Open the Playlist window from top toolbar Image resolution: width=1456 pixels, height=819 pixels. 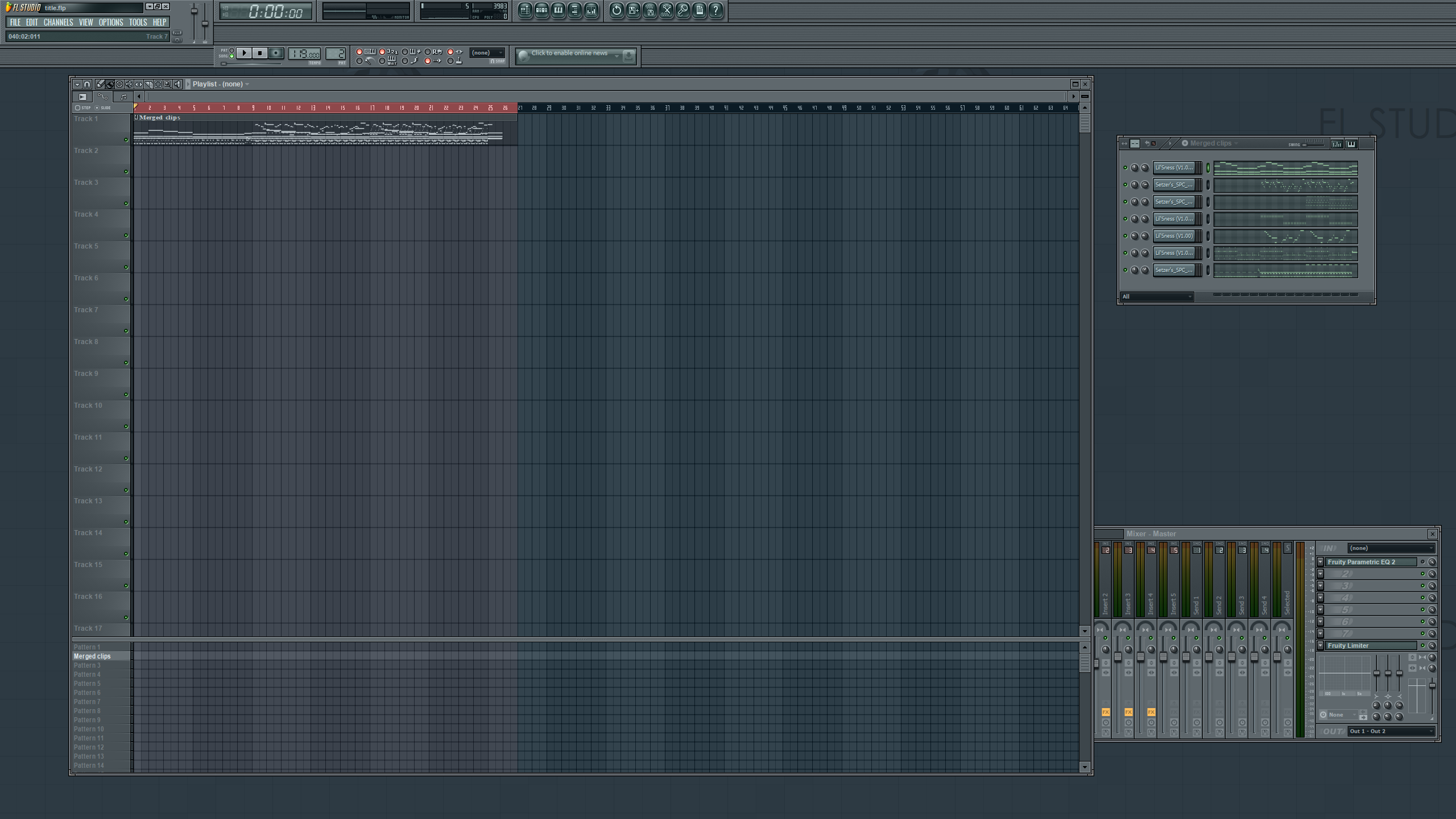click(x=525, y=10)
